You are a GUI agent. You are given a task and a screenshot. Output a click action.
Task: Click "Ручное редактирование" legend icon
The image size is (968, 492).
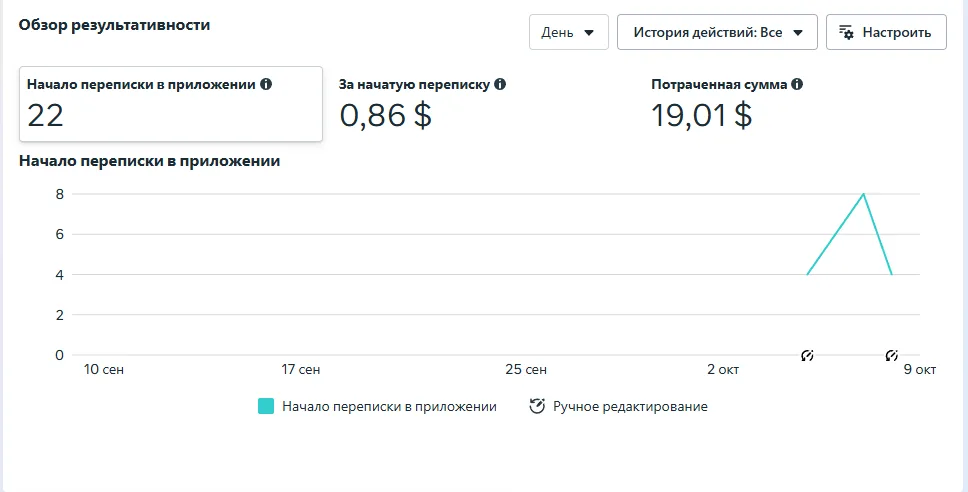coord(537,406)
